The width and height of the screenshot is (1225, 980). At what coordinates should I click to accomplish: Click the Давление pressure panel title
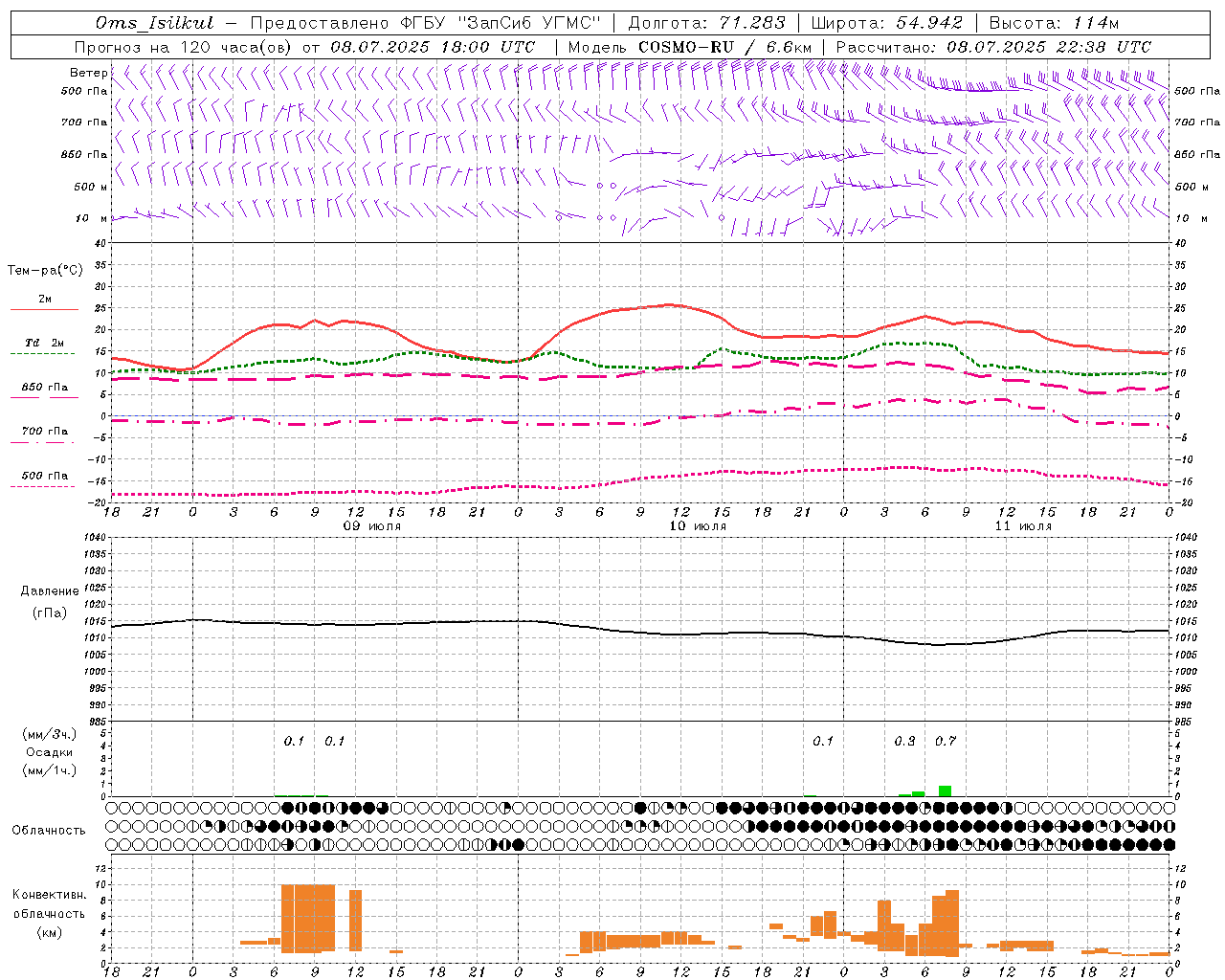(50, 591)
